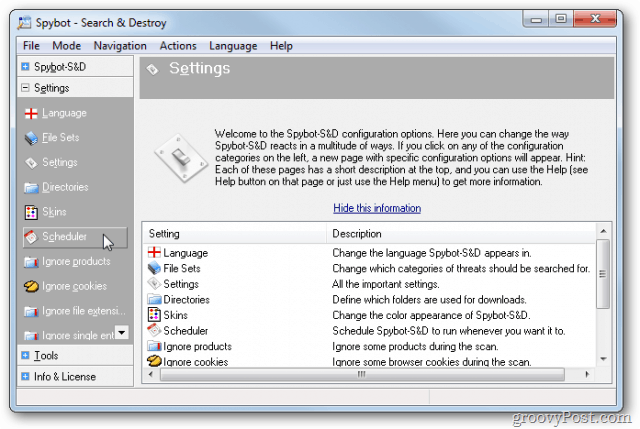Open the Mode menu
This screenshot has height=429, width=640.
67,46
